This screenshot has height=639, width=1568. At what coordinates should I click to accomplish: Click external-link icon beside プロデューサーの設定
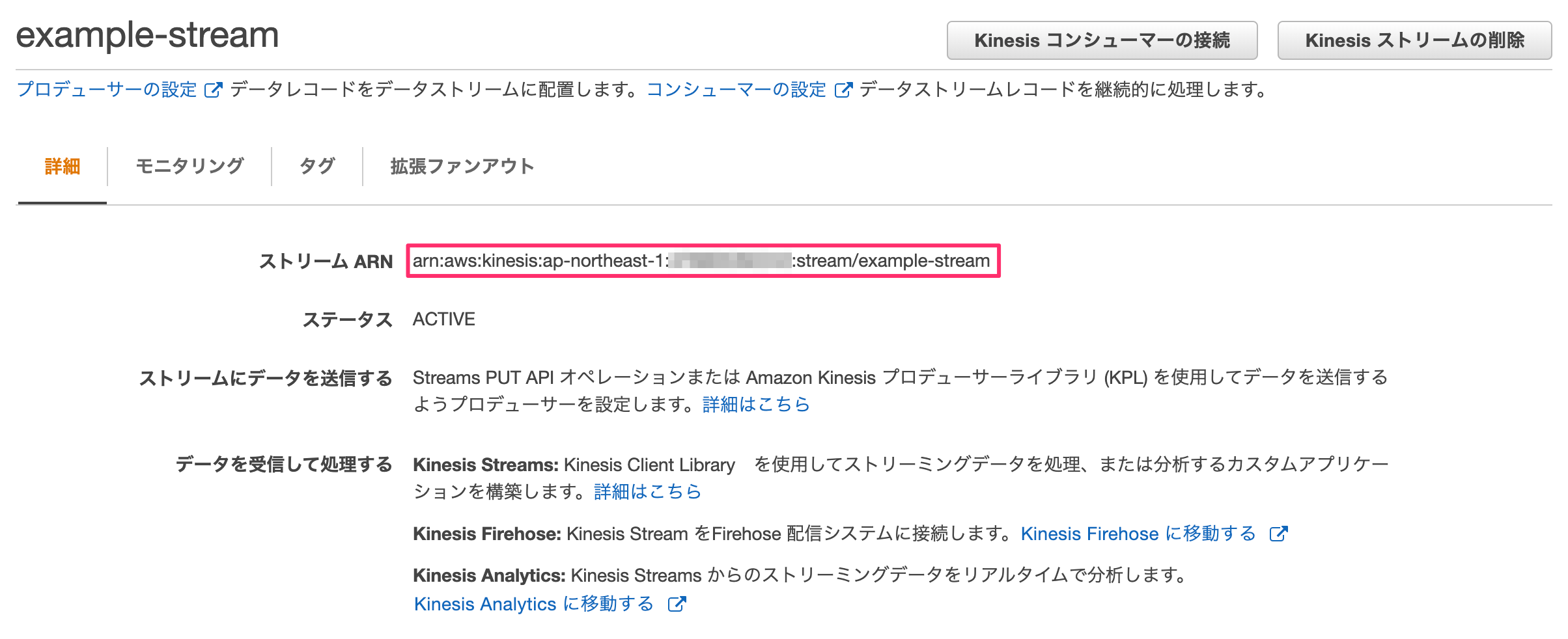click(x=213, y=90)
